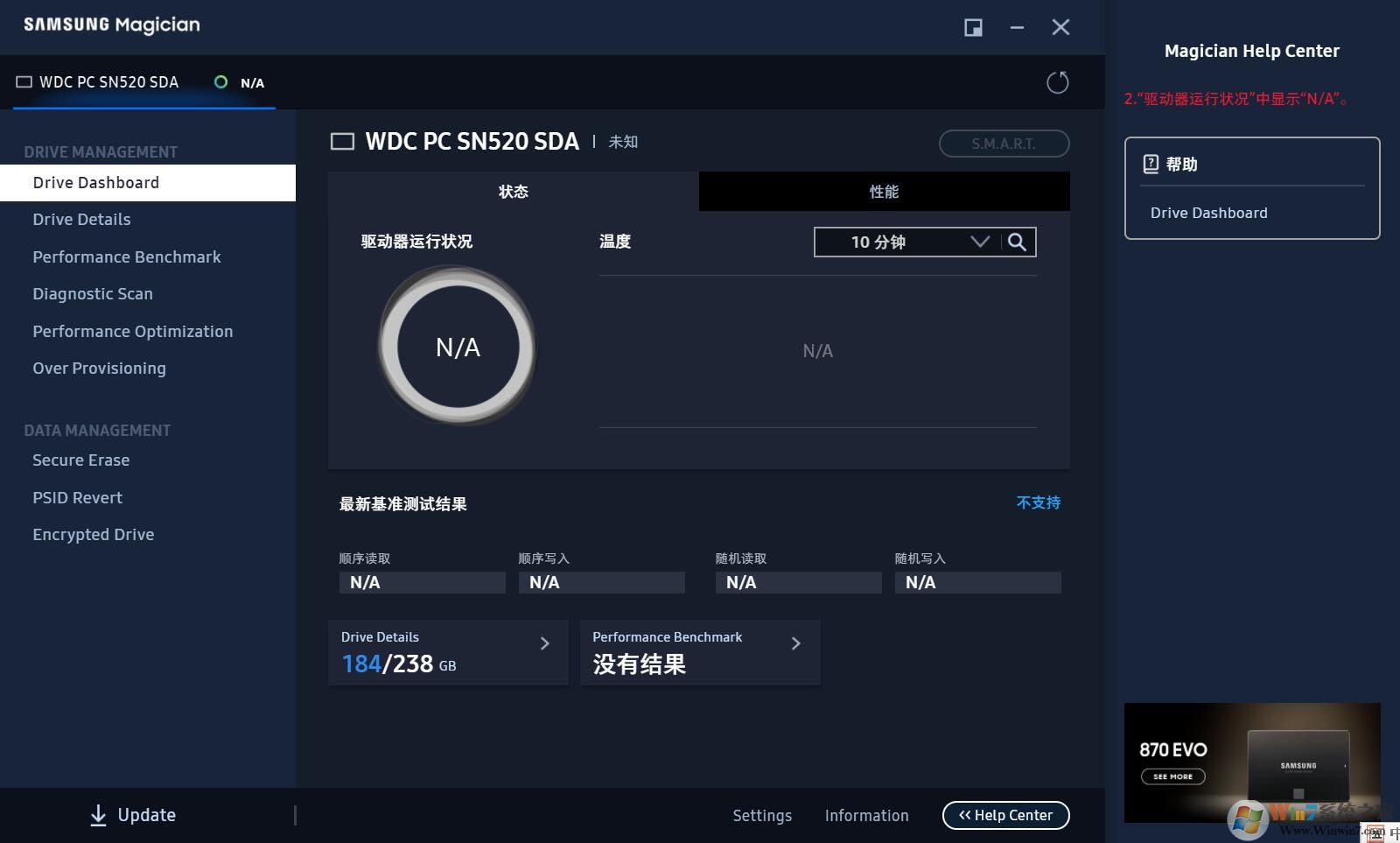Click the 最新基准测试结果 heading
The image size is (1400, 843).
pyautogui.click(x=403, y=504)
